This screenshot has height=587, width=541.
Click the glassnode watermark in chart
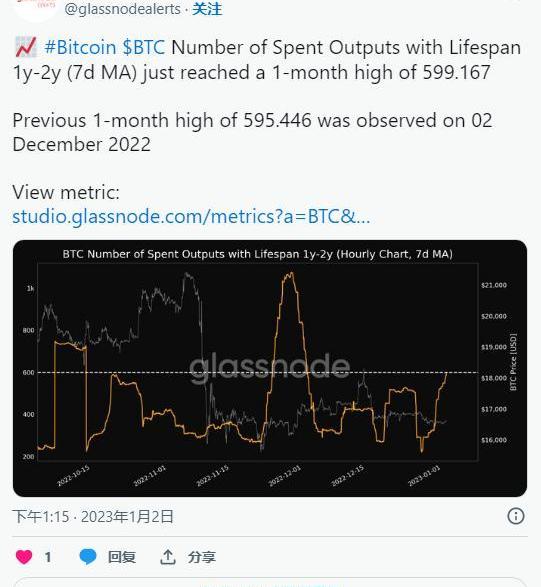270,368
